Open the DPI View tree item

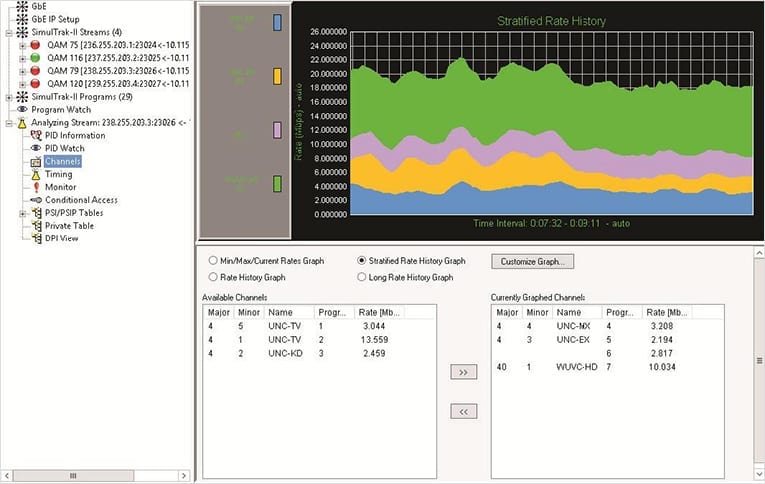(x=61, y=239)
